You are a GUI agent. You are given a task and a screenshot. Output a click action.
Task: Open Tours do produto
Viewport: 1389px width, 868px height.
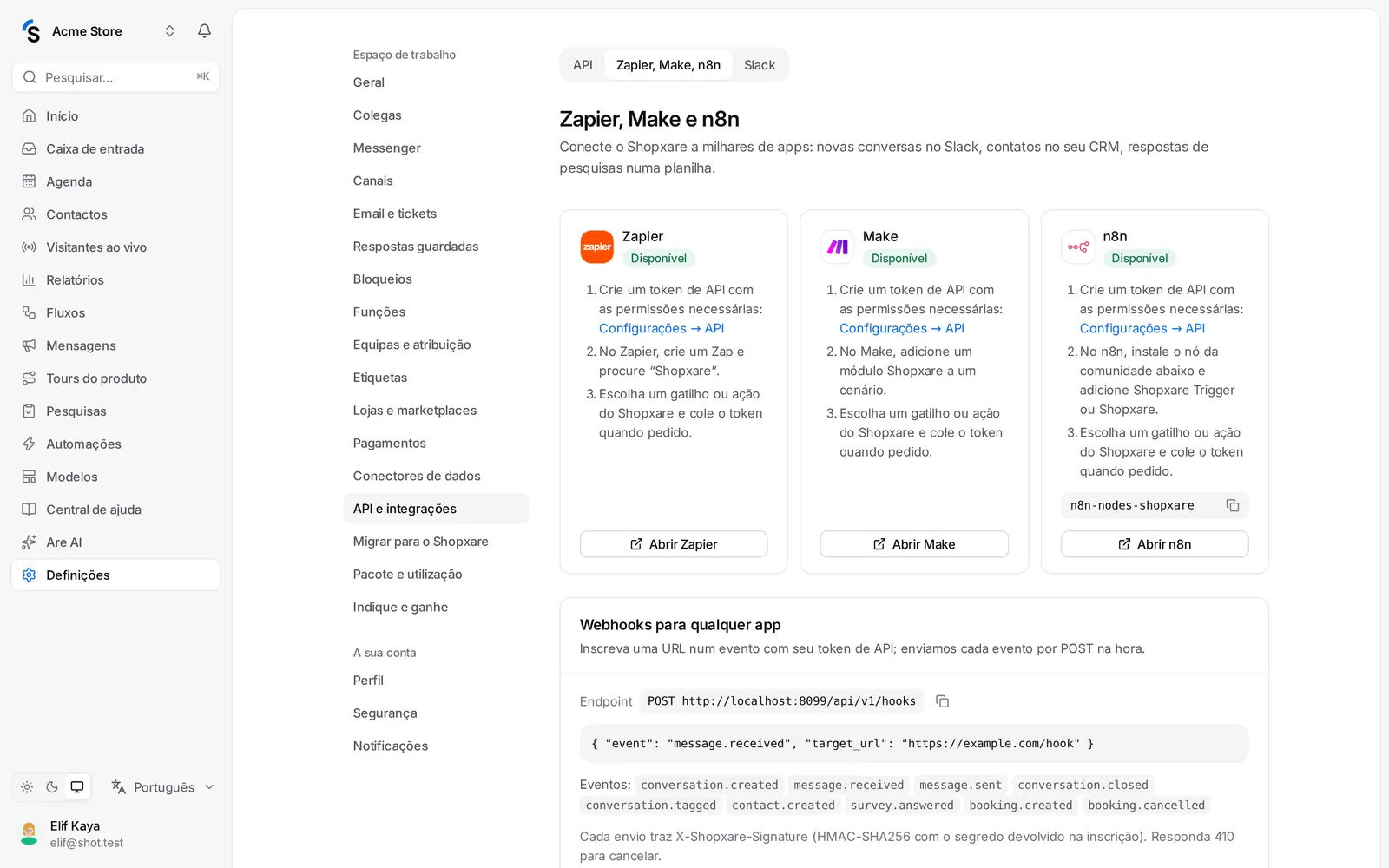point(115,378)
